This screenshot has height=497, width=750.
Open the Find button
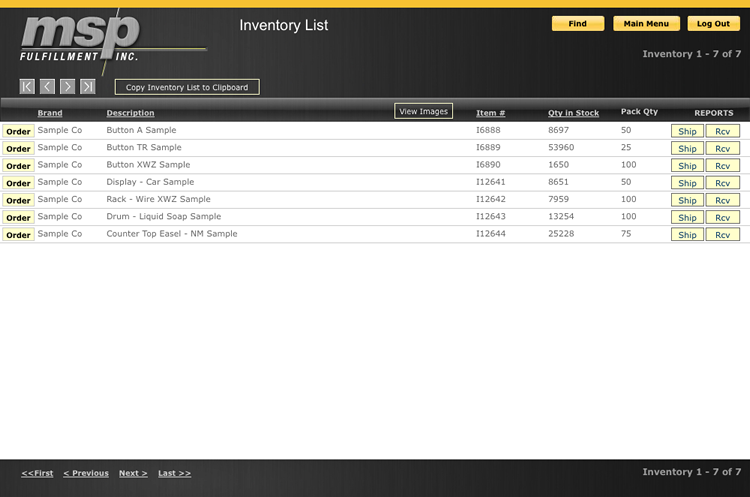pyautogui.click(x=577, y=23)
